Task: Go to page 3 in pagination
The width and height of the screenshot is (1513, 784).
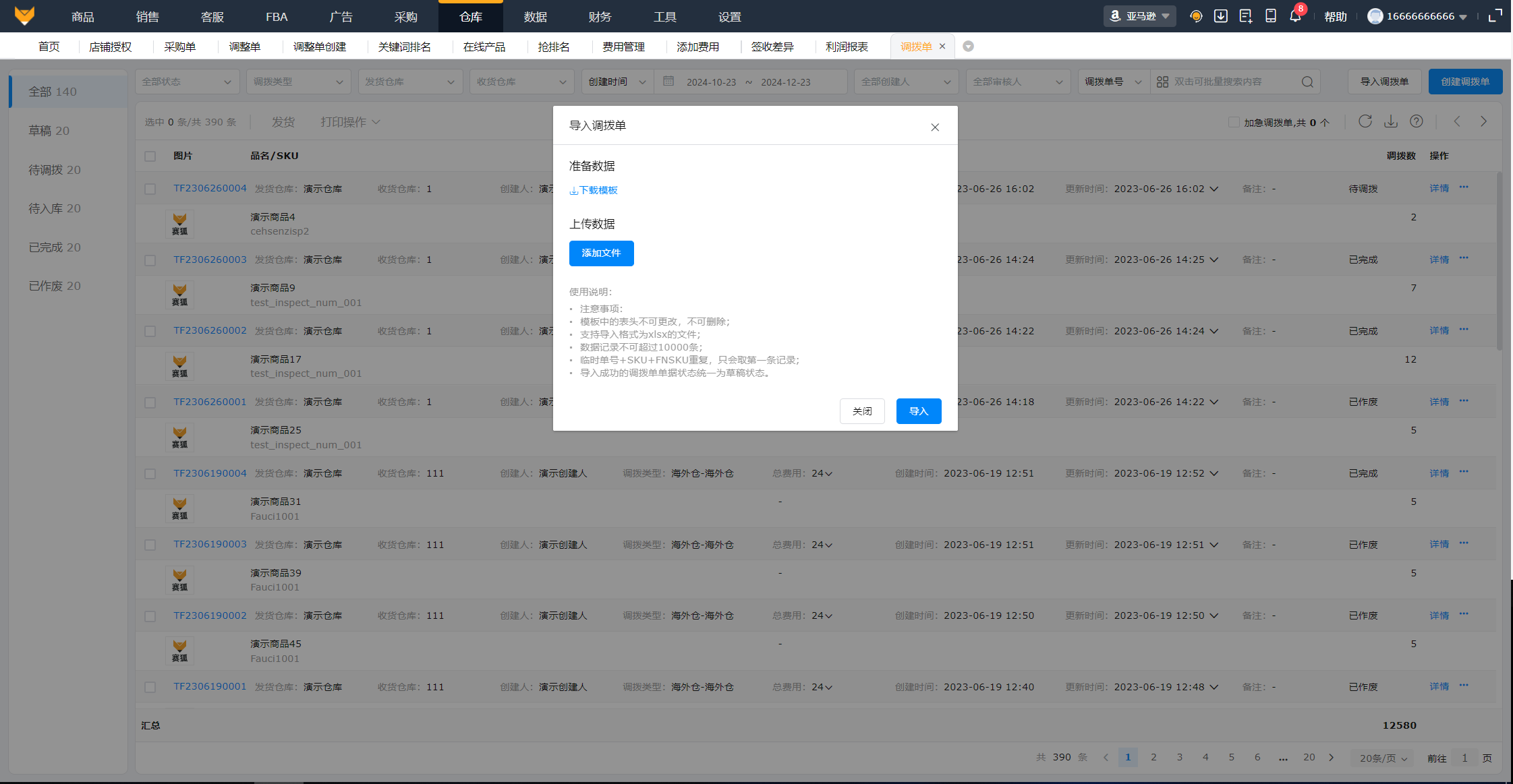Action: pos(1180,758)
